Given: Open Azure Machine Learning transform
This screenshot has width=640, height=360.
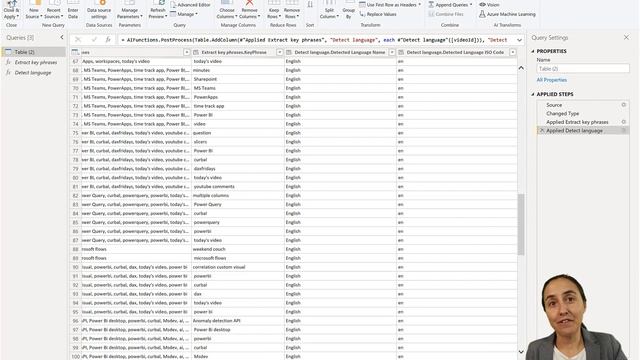Looking at the screenshot, I should [x=507, y=14].
